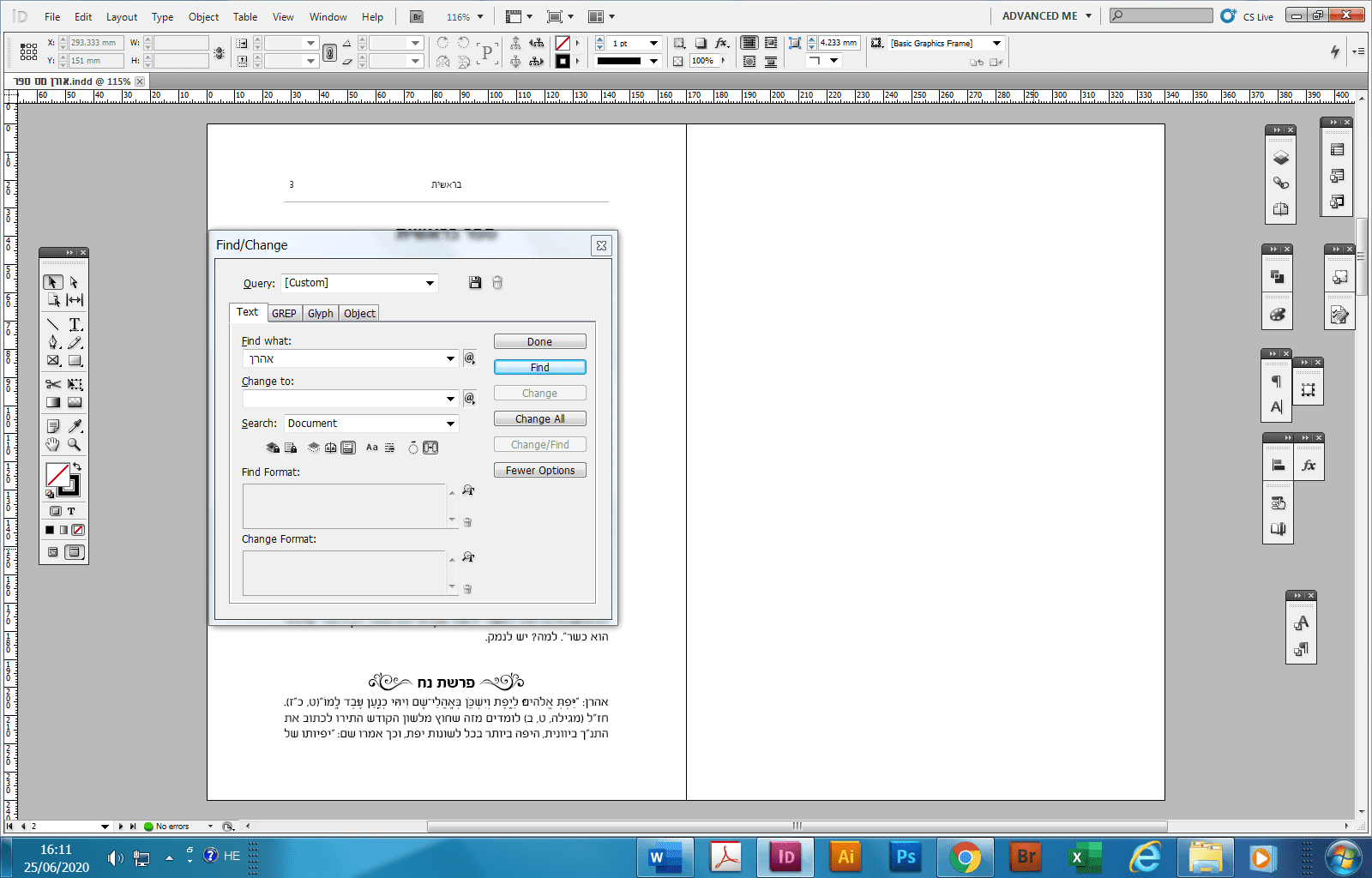Swap fill and stroke colors
The height and width of the screenshot is (878, 1372).
coord(77,466)
